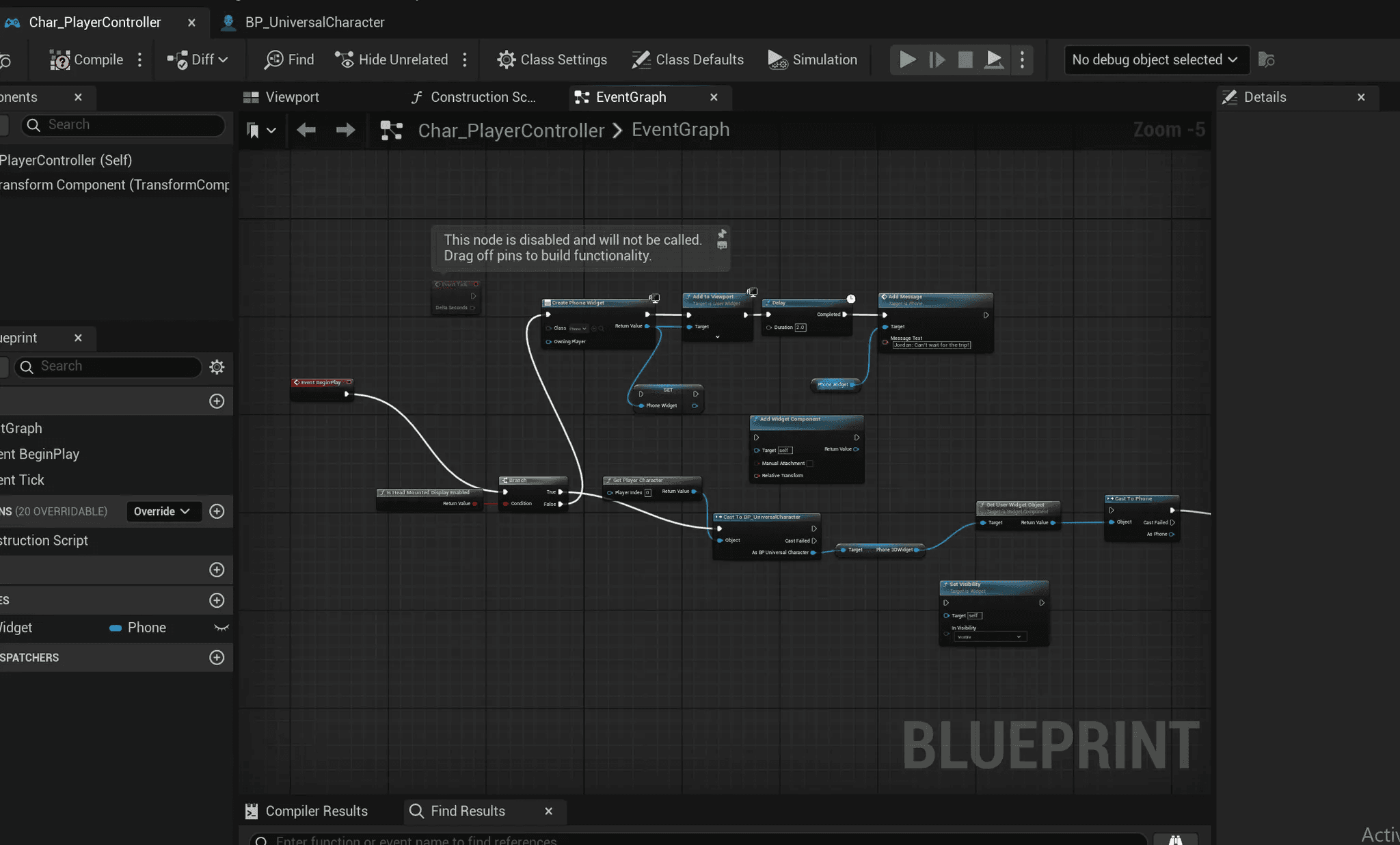Click the Components search field
The image size is (1400, 845).
[123, 125]
